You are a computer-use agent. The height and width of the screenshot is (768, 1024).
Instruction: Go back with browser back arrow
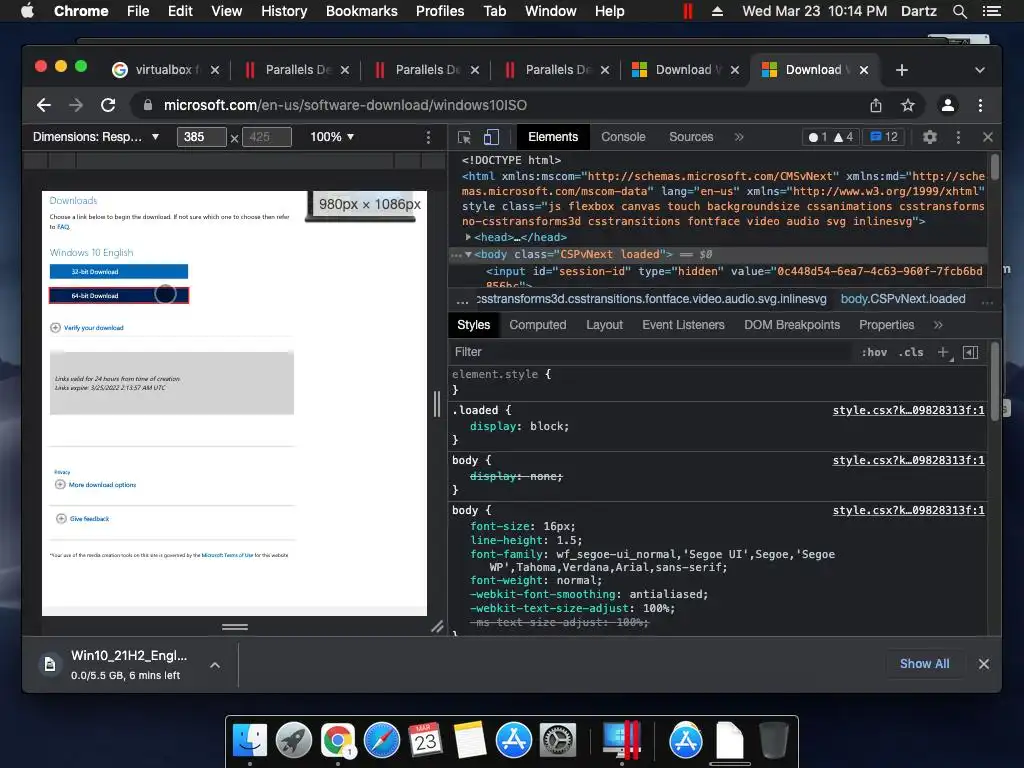coord(44,105)
